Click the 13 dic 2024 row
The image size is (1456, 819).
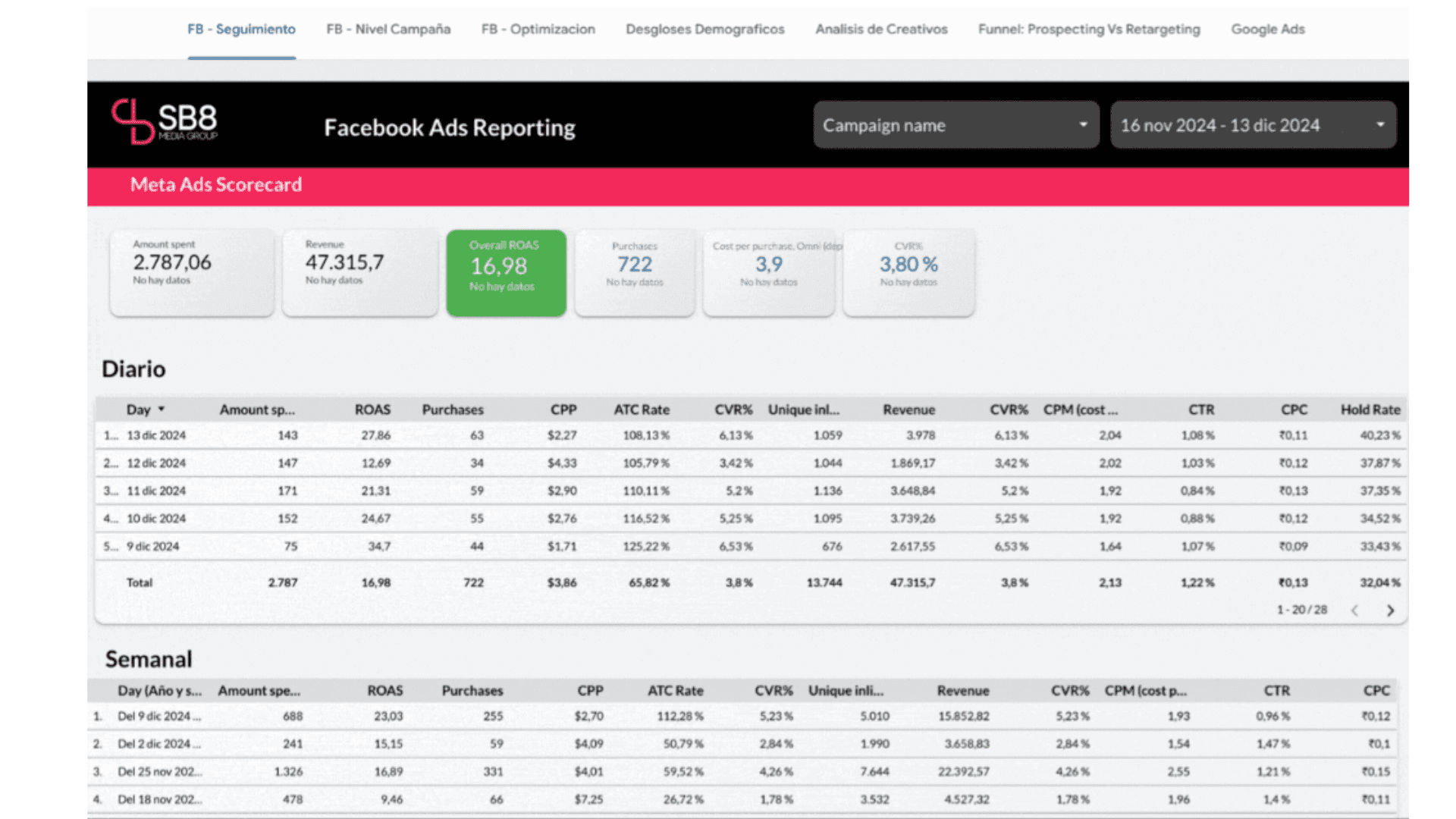pyautogui.click(x=156, y=436)
